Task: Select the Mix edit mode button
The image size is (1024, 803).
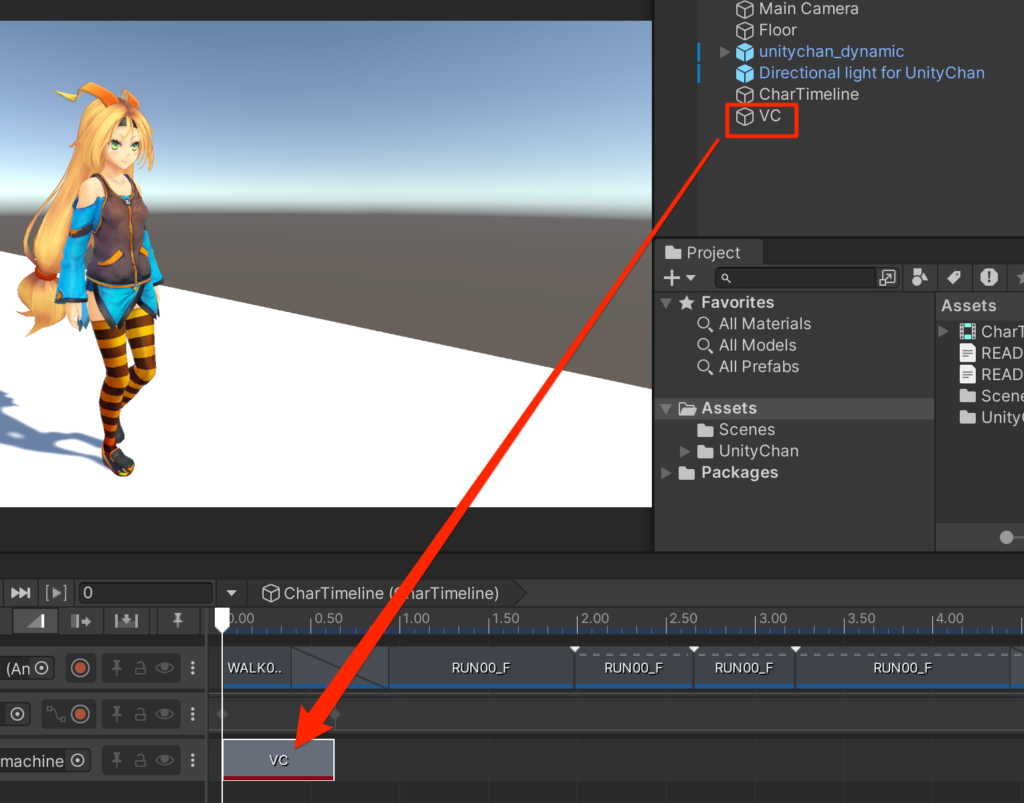Action: point(35,621)
